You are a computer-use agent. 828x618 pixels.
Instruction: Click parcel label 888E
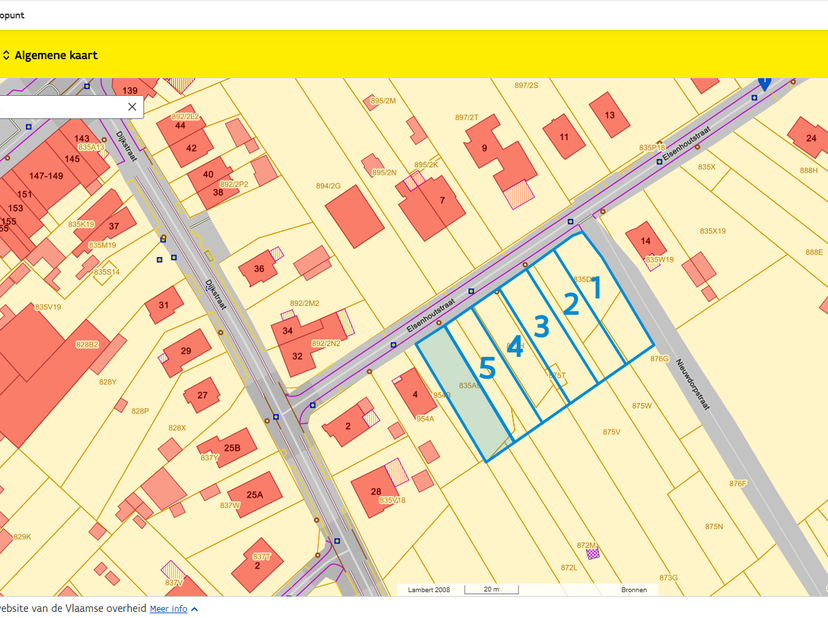pos(814,252)
